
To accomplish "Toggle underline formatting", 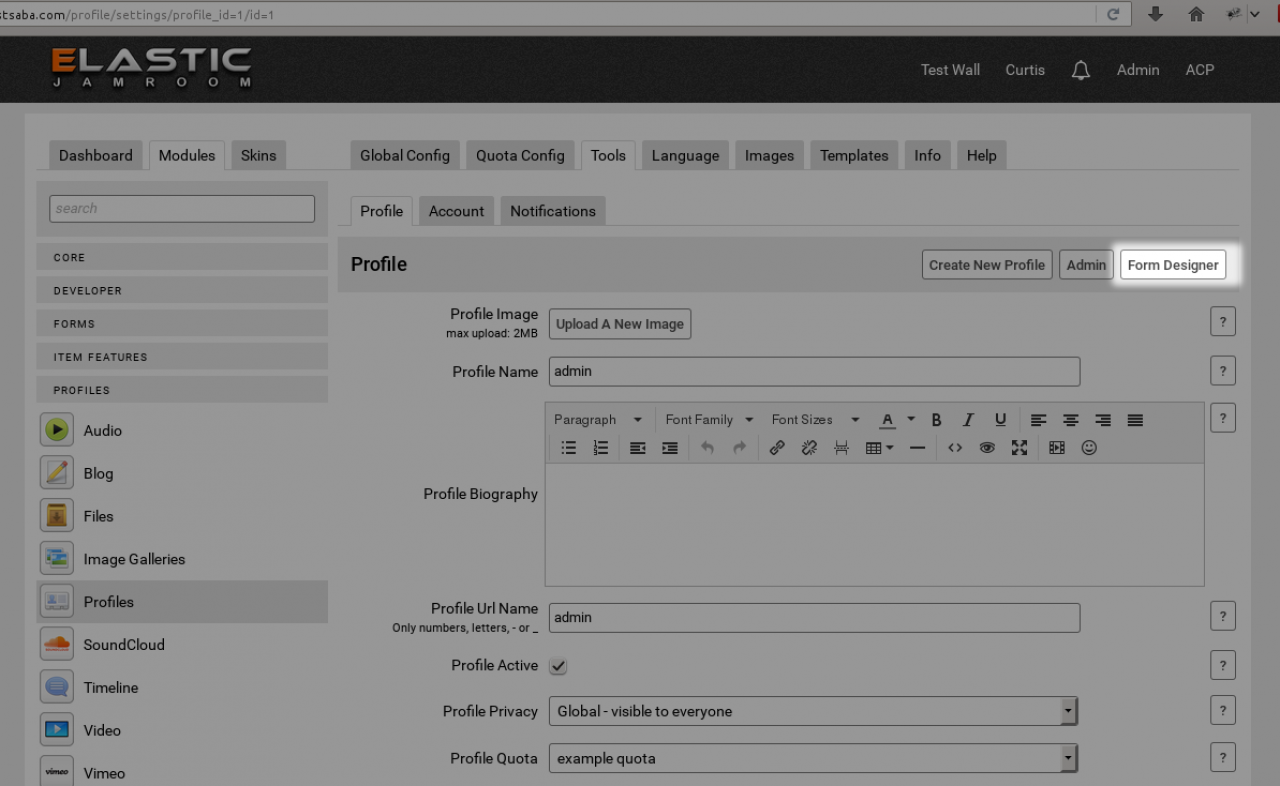I will pos(1000,420).
